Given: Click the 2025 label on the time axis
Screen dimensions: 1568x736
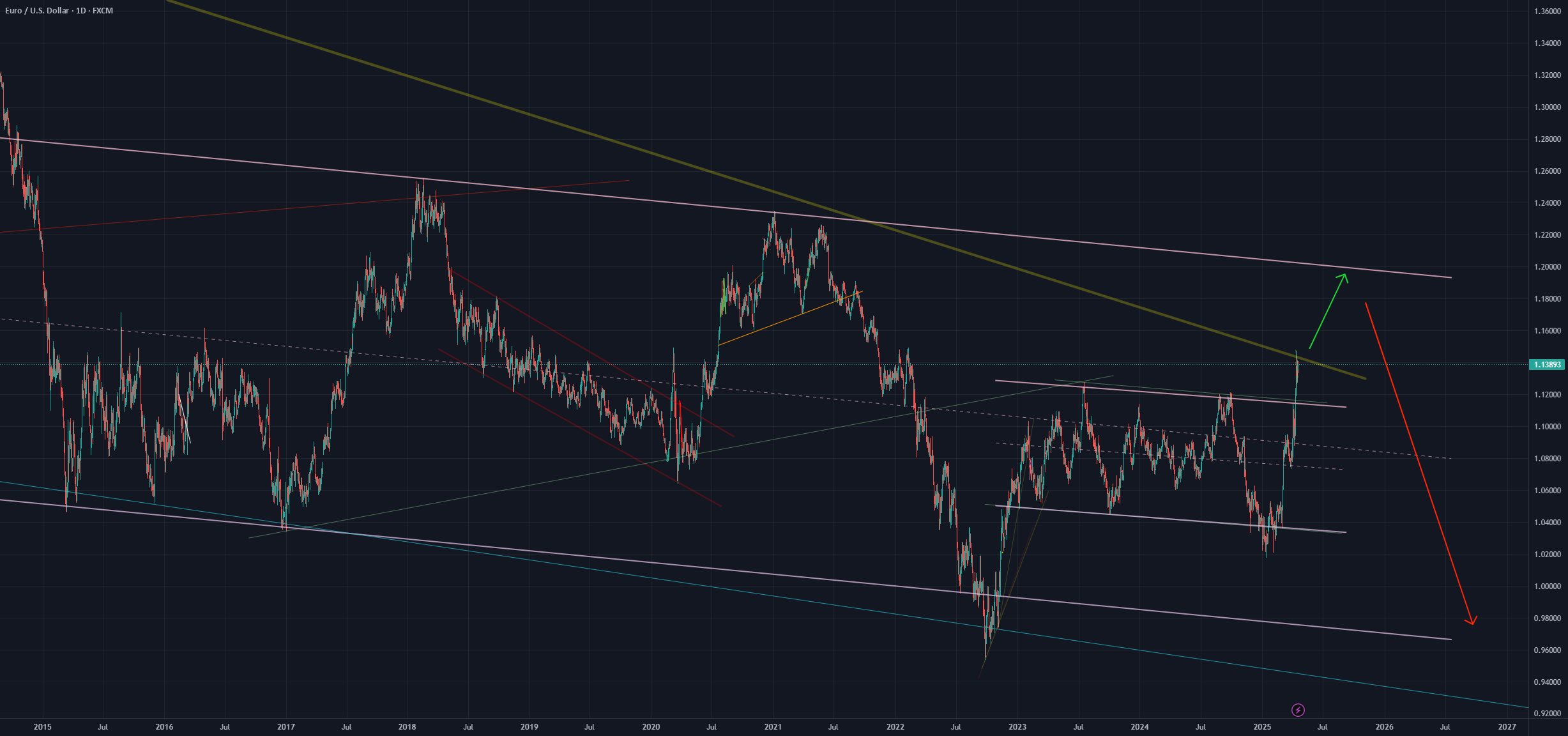Looking at the screenshot, I should click(x=1262, y=727).
